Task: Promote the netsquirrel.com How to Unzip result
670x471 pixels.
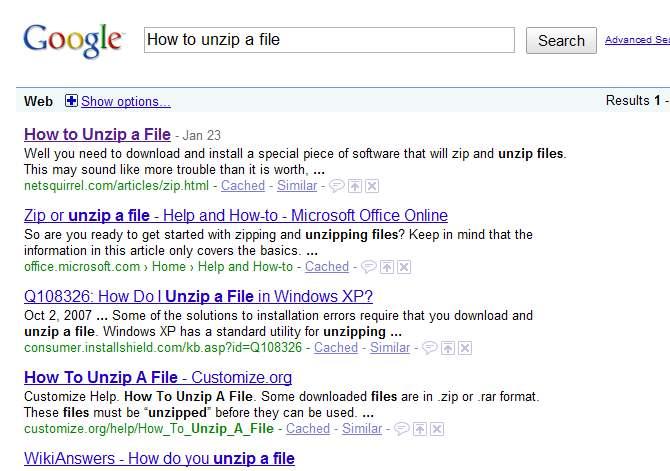Action: click(x=354, y=186)
